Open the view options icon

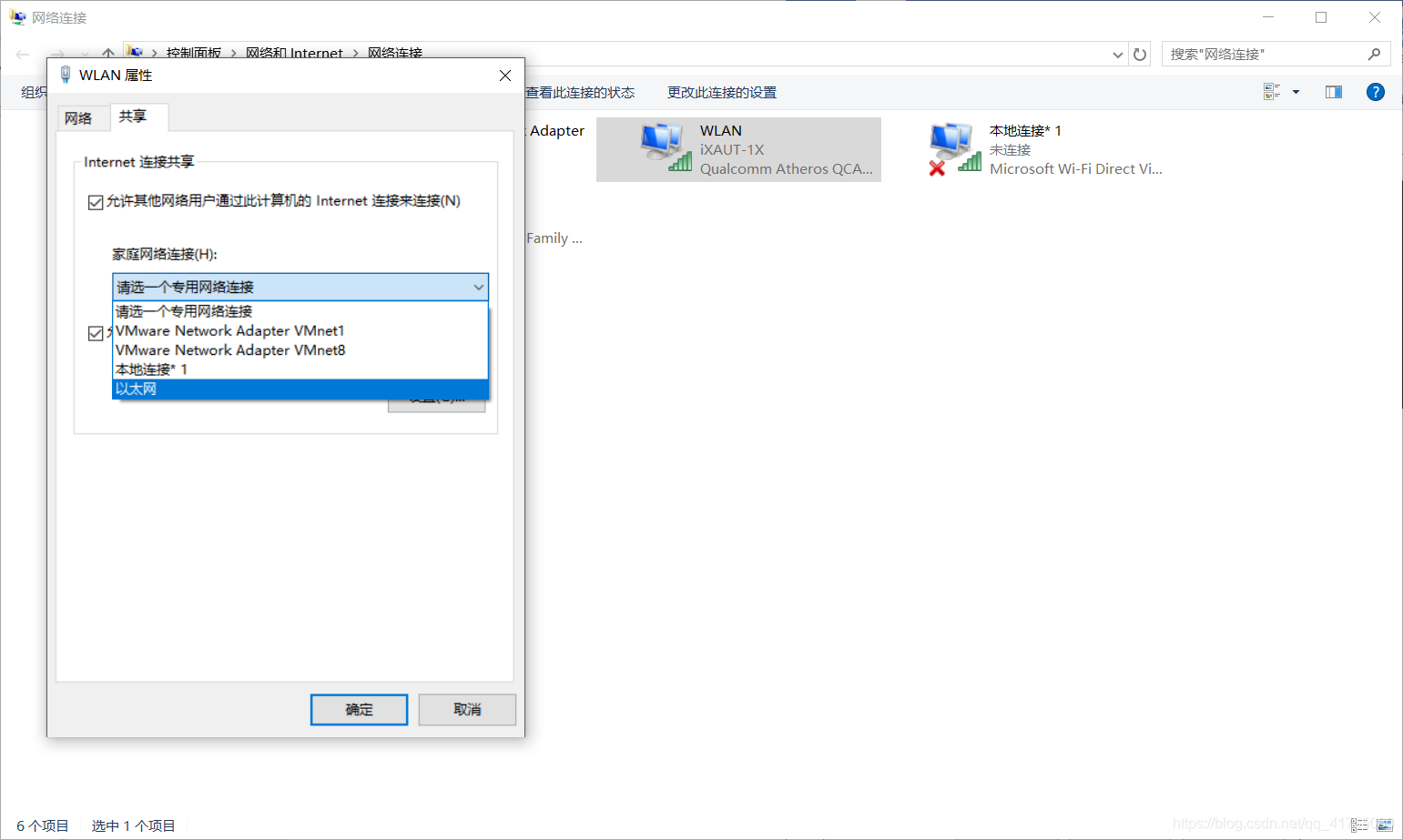(1272, 92)
